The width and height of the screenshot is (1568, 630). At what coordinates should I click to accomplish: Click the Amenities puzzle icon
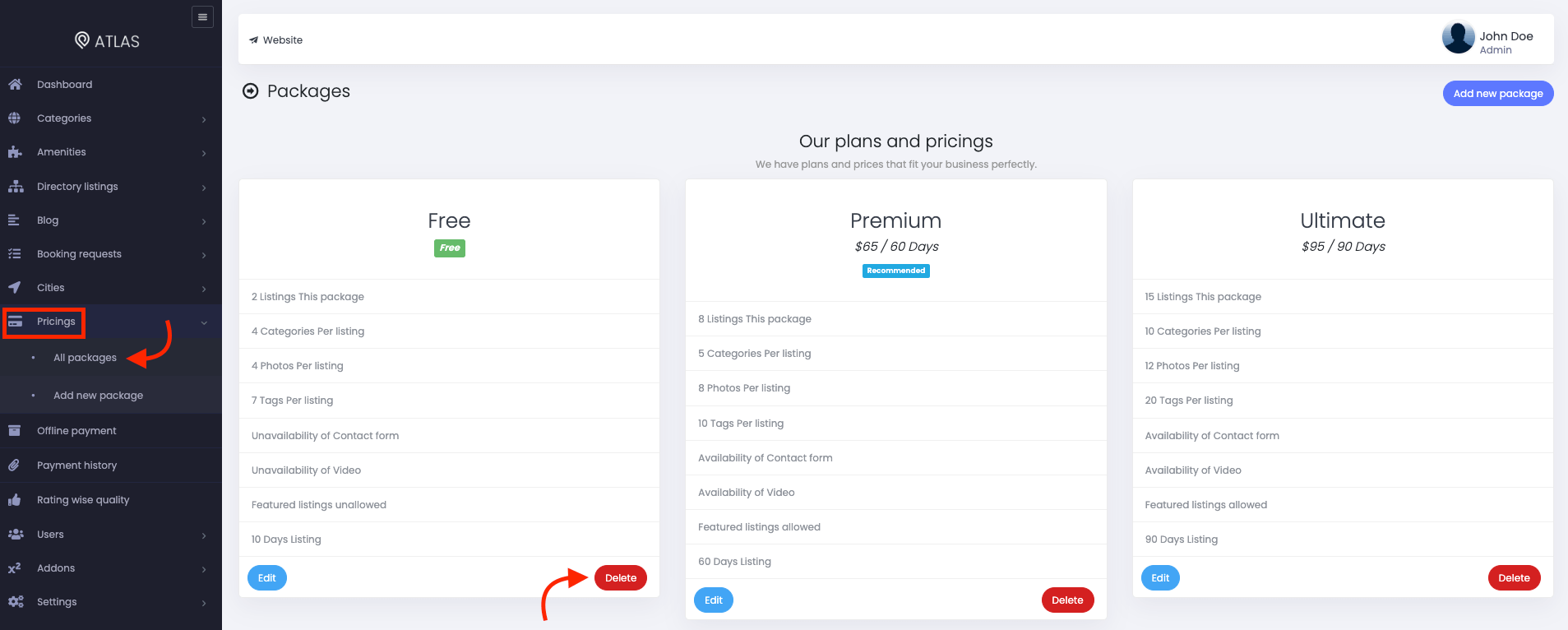coord(15,152)
